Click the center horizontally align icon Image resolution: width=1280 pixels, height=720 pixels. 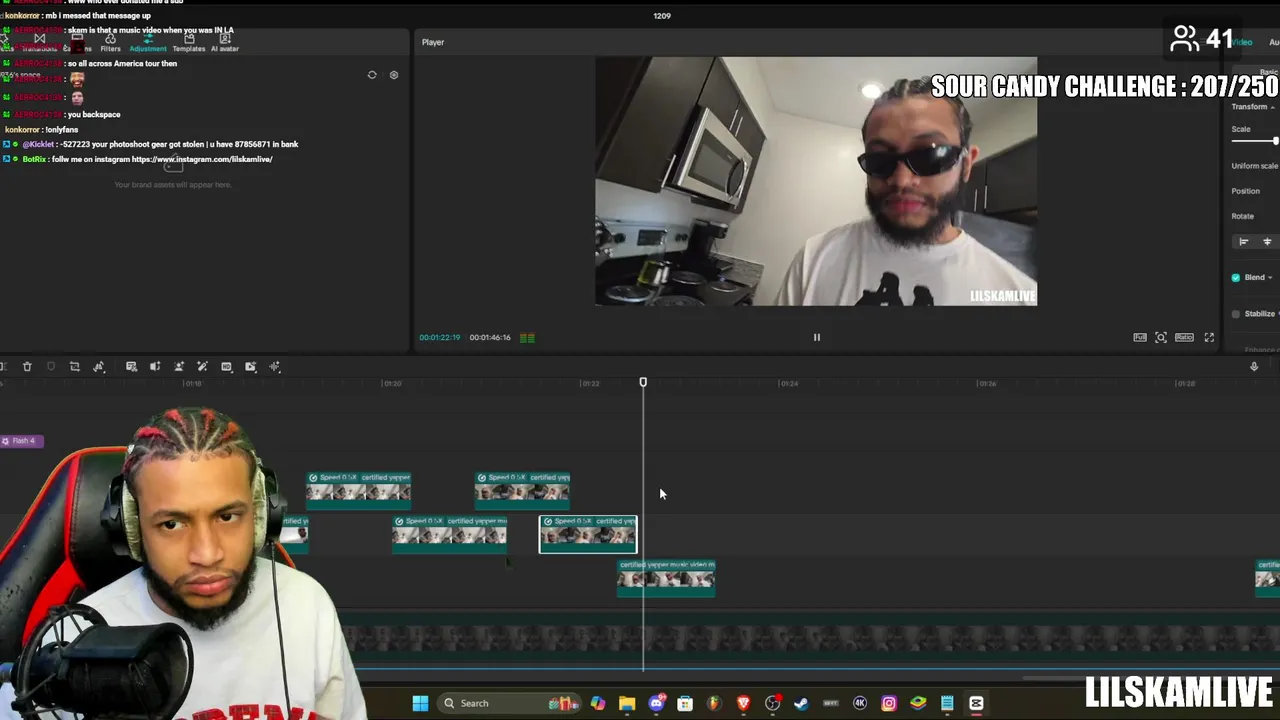1267,242
